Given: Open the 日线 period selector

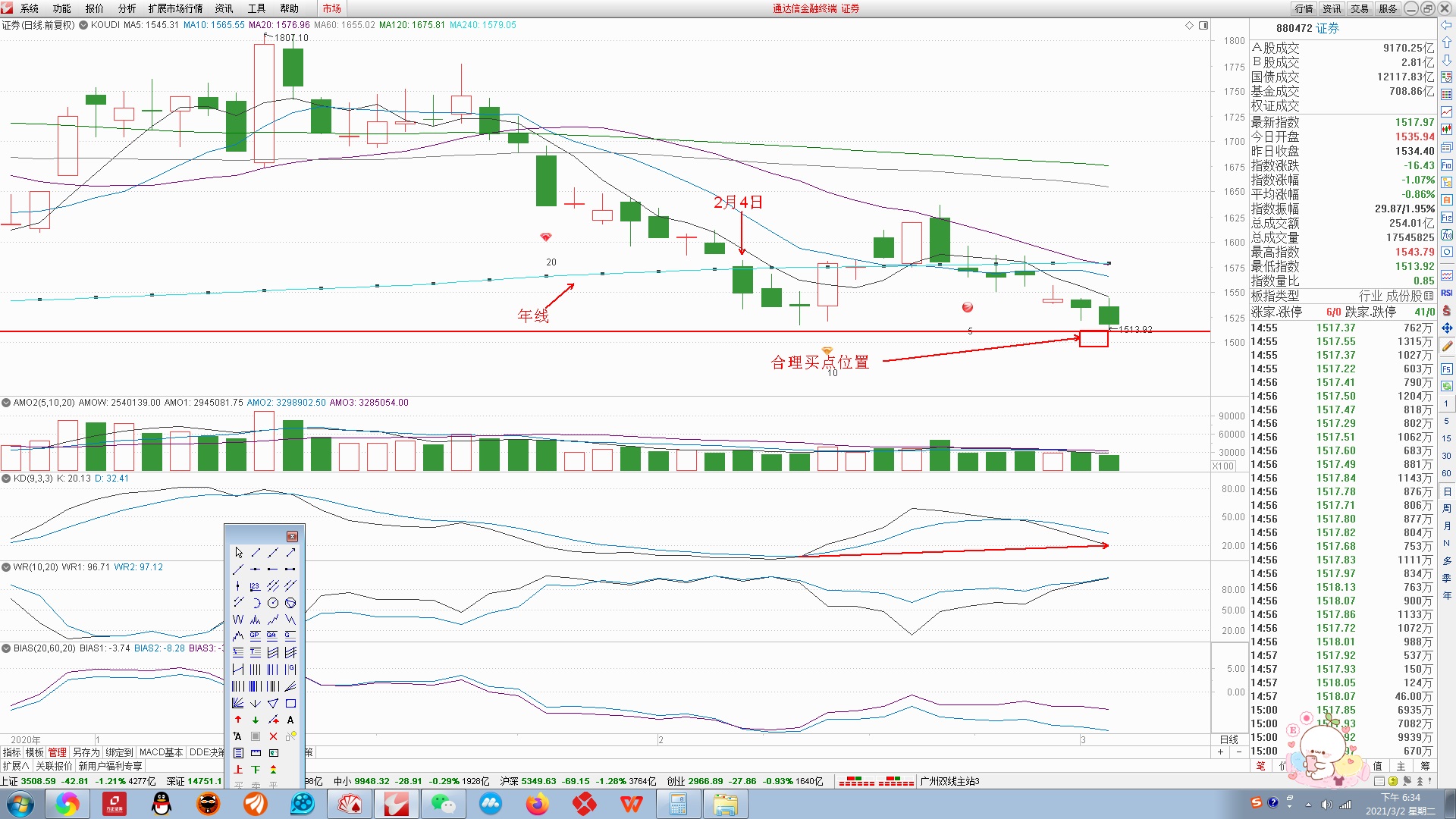Looking at the screenshot, I should tap(1228, 739).
